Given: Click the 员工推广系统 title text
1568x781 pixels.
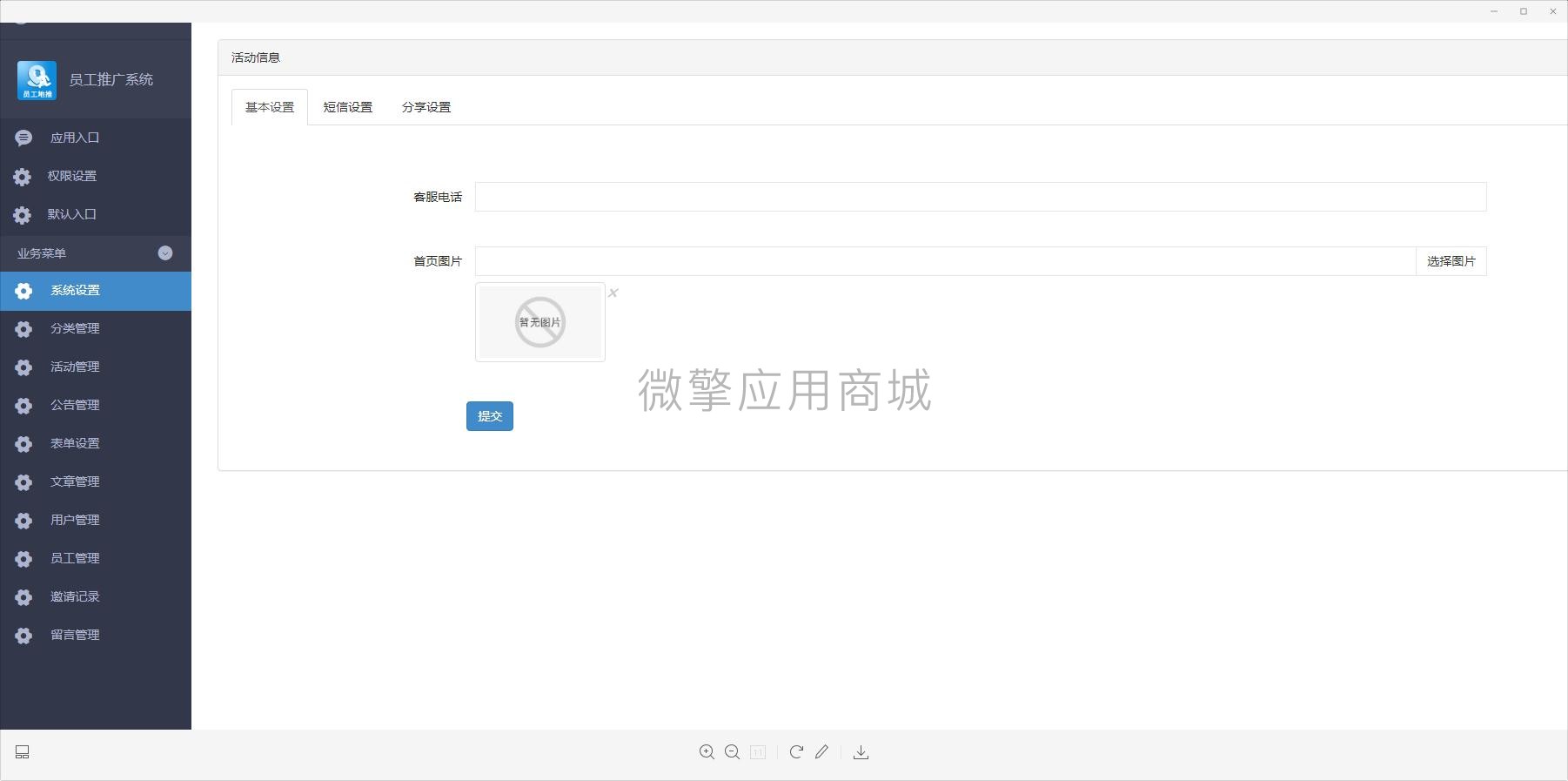Looking at the screenshot, I should 111,80.
